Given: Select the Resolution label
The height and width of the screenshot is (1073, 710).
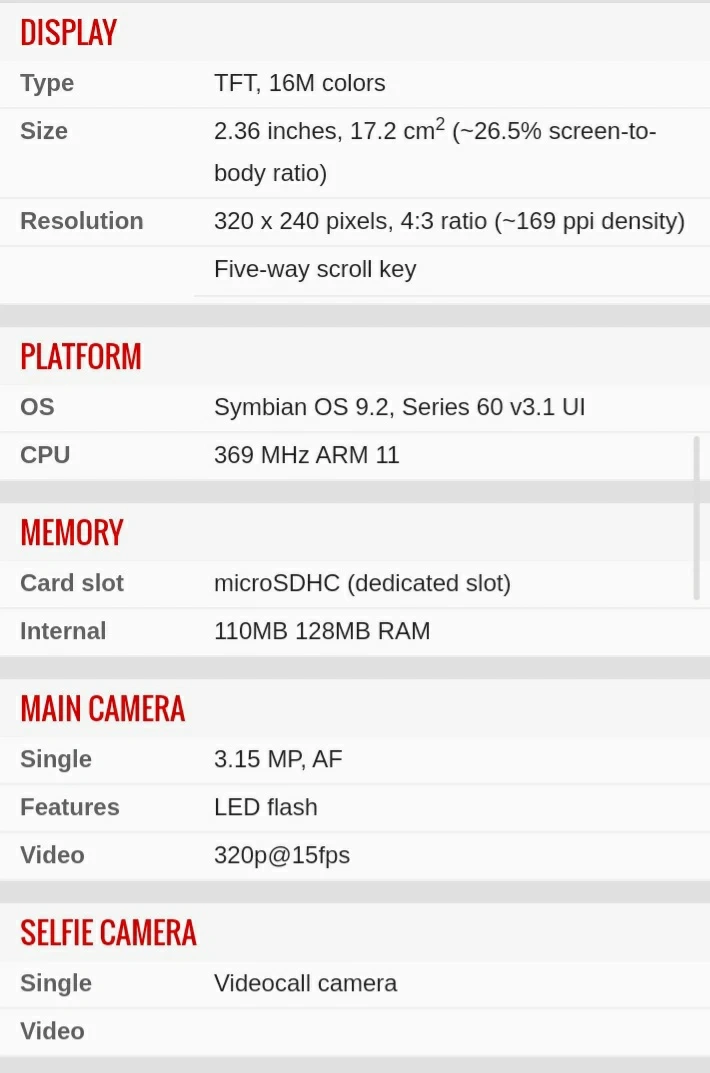Looking at the screenshot, I should tap(81, 221).
